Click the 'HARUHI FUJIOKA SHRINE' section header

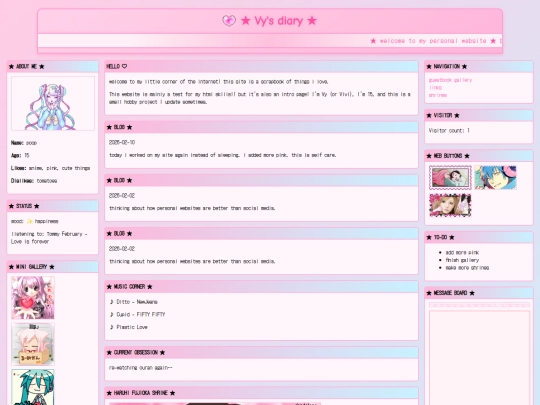pos(261,393)
